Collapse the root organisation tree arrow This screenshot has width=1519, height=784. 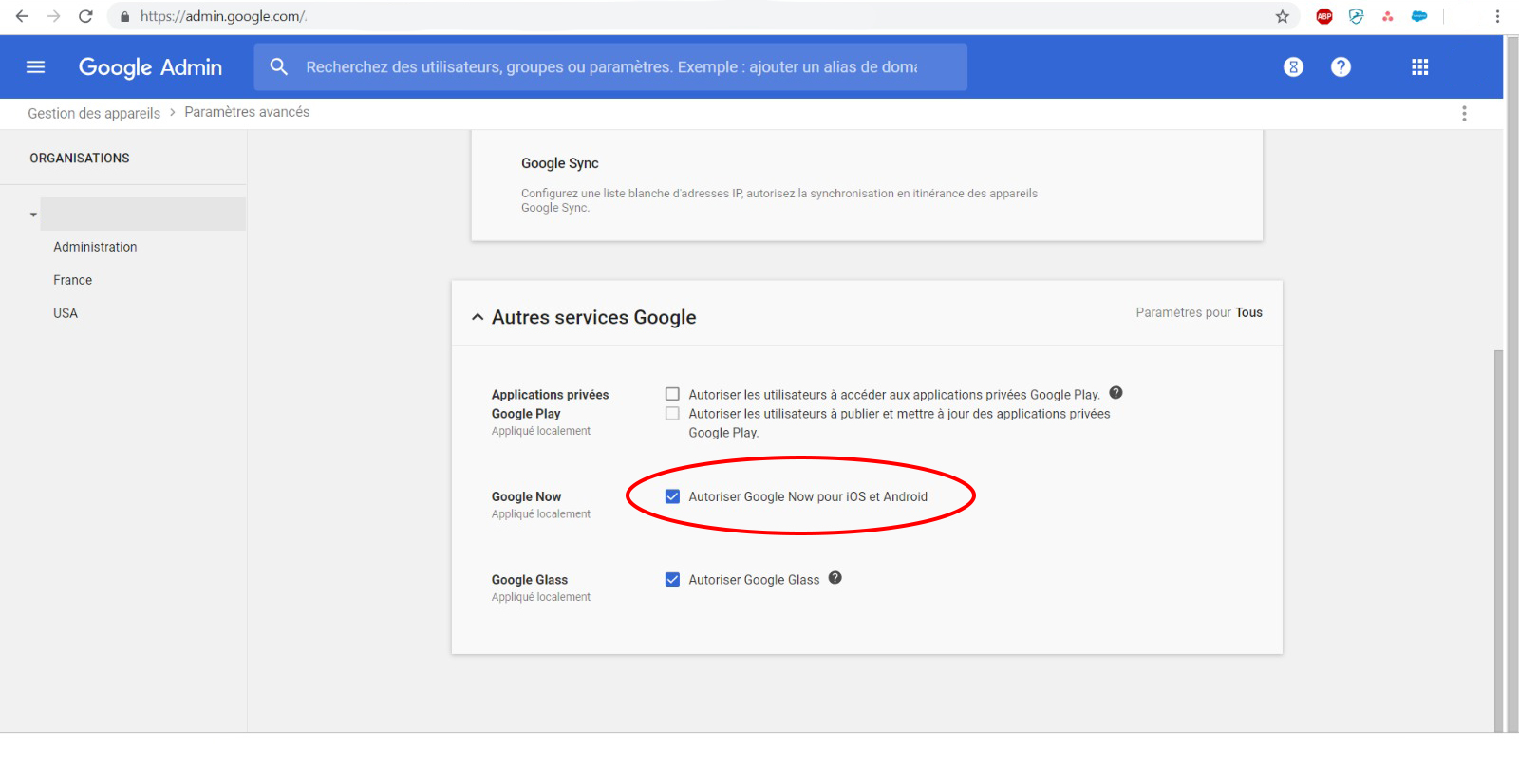coord(33,215)
